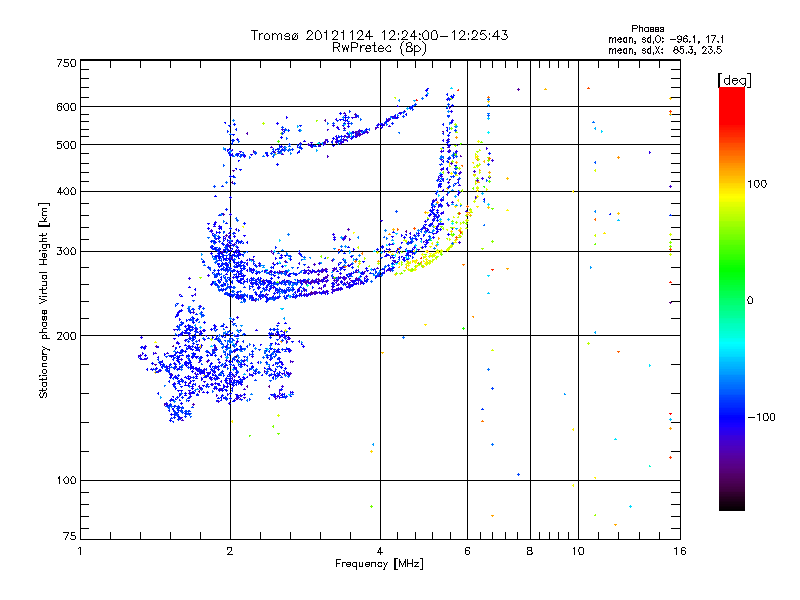Click the x-axis tick label '1'
Screen dimensions: 800x600
pyautogui.click(x=80, y=551)
